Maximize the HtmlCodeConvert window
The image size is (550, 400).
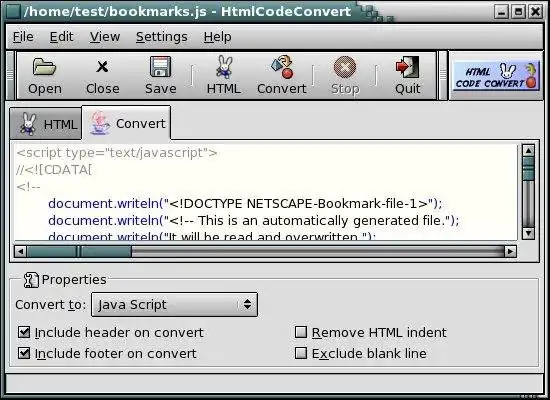pos(518,12)
